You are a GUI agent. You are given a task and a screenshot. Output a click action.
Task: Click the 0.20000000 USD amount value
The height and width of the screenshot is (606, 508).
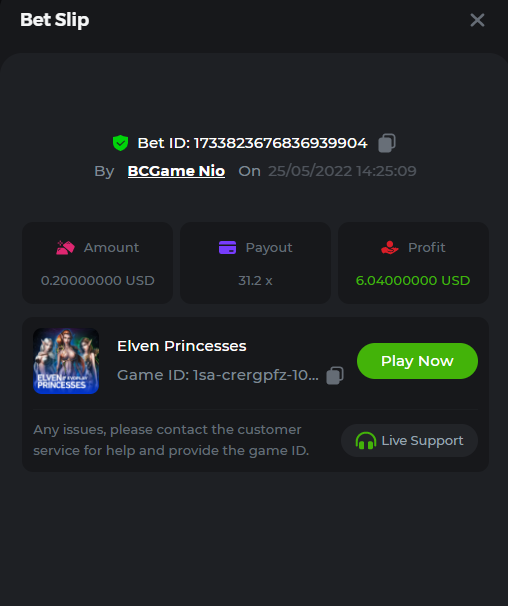click(x=98, y=281)
